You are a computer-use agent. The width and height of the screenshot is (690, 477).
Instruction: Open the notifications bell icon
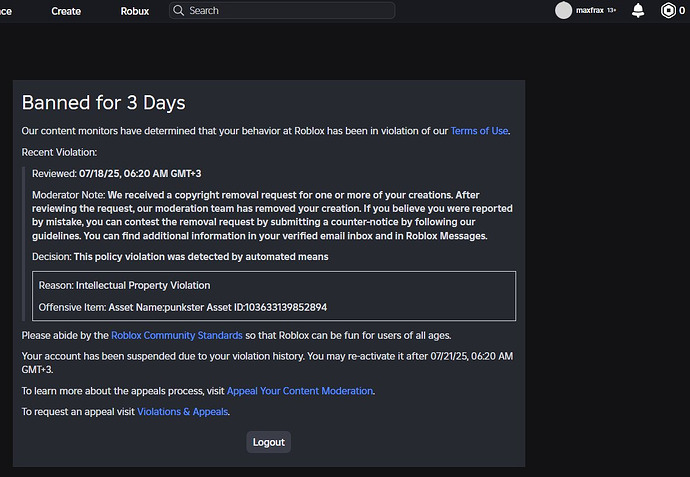point(638,11)
